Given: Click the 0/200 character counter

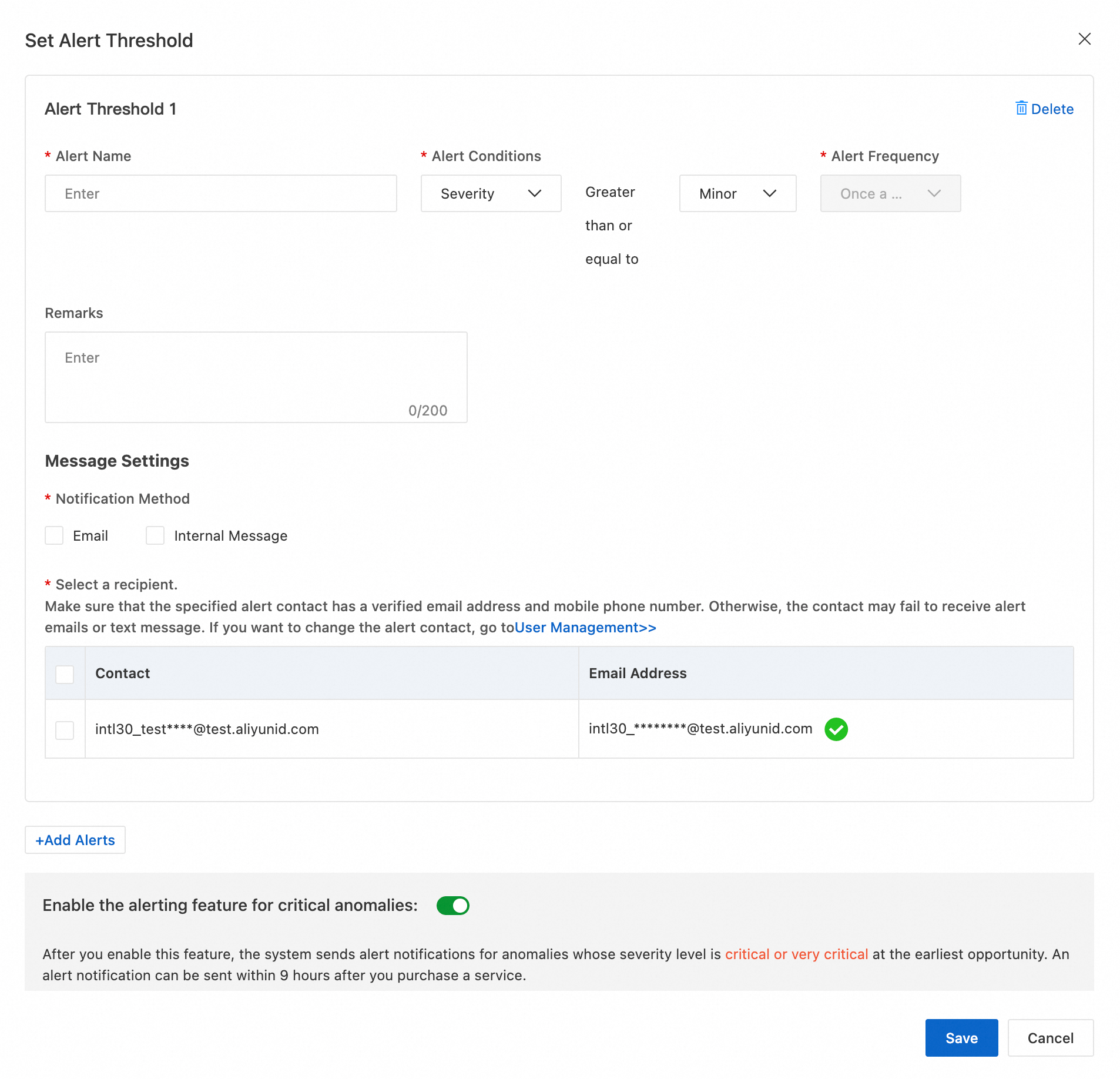Looking at the screenshot, I should pyautogui.click(x=428, y=410).
